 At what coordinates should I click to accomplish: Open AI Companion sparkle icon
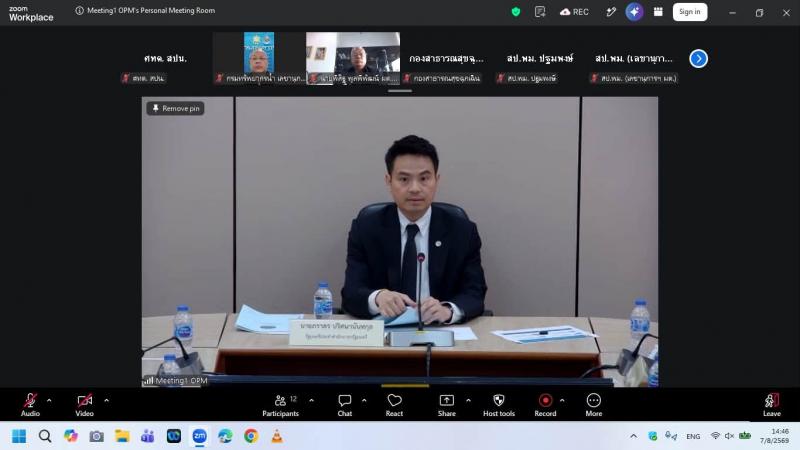[x=634, y=12]
